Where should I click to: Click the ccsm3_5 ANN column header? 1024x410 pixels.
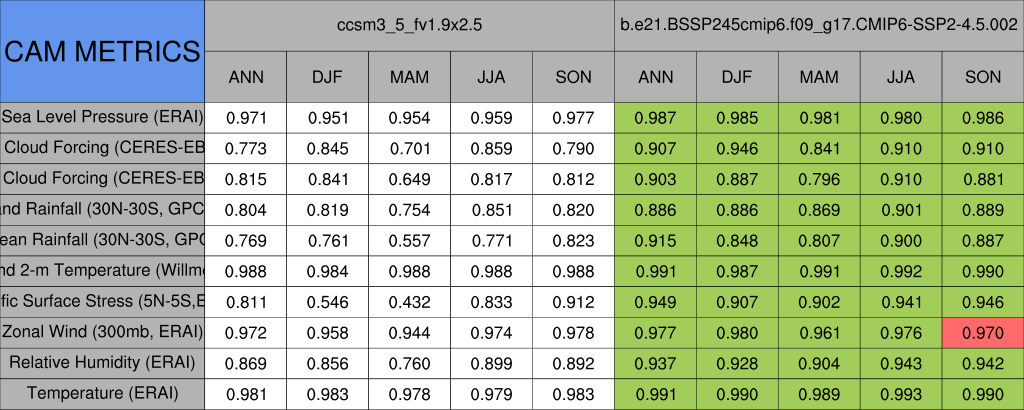(x=246, y=76)
